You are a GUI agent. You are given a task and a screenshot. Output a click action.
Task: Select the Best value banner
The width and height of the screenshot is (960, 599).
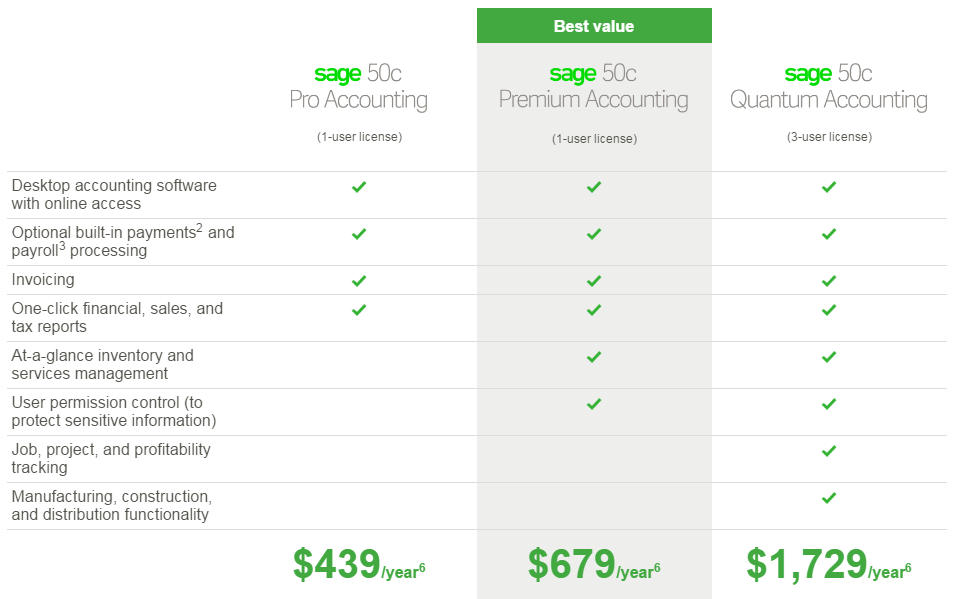click(x=594, y=26)
